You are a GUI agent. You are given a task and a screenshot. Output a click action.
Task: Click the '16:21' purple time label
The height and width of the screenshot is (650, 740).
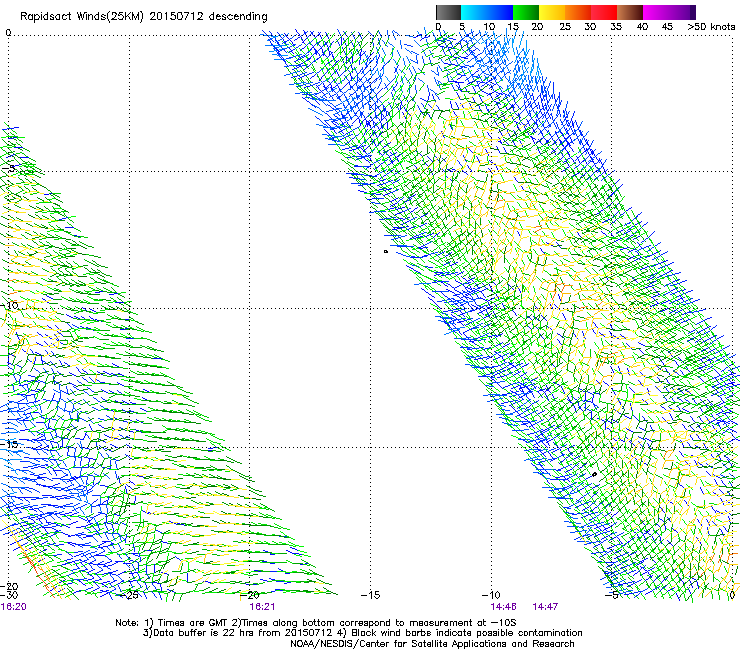click(262, 607)
